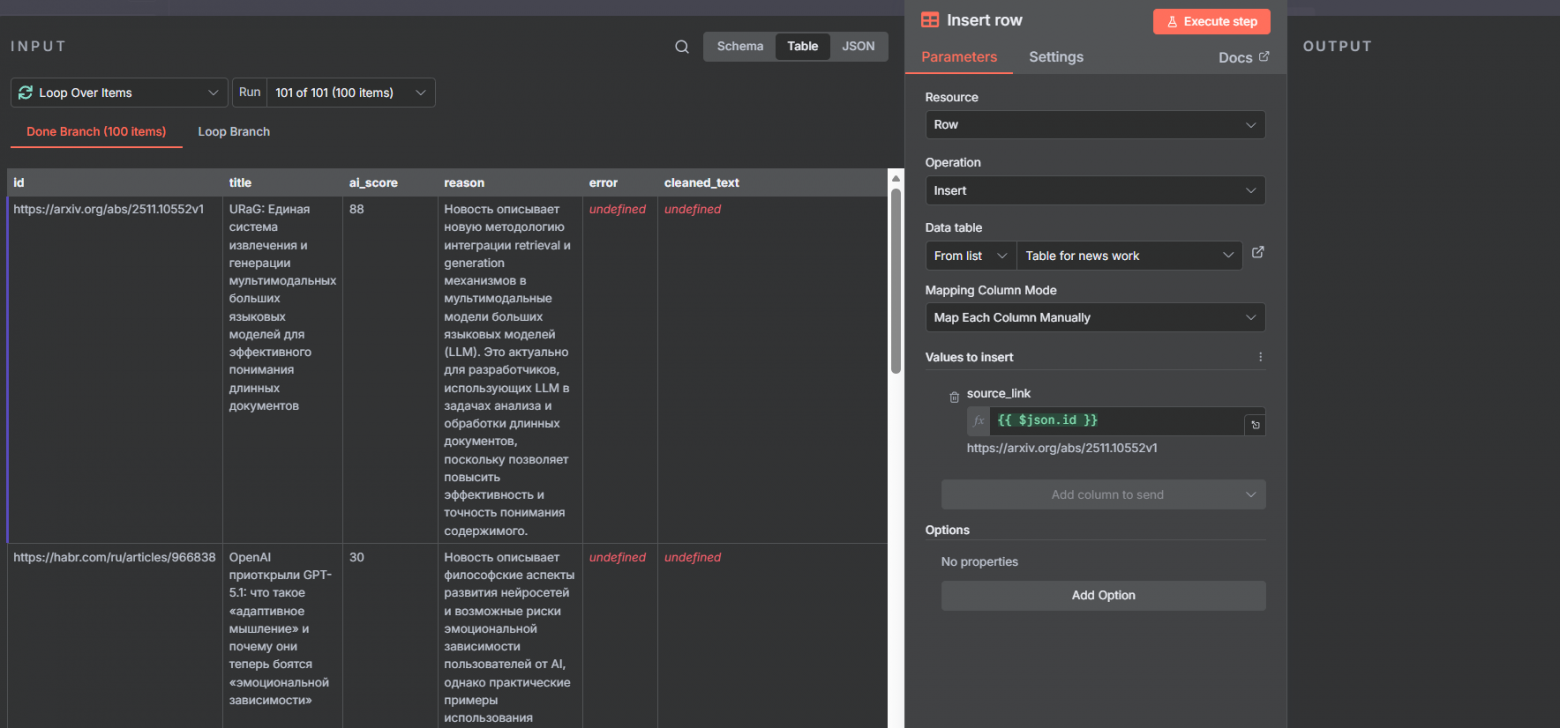Image resolution: width=1560 pixels, height=728 pixels.
Task: Switch input view to Table
Action: [x=802, y=46]
